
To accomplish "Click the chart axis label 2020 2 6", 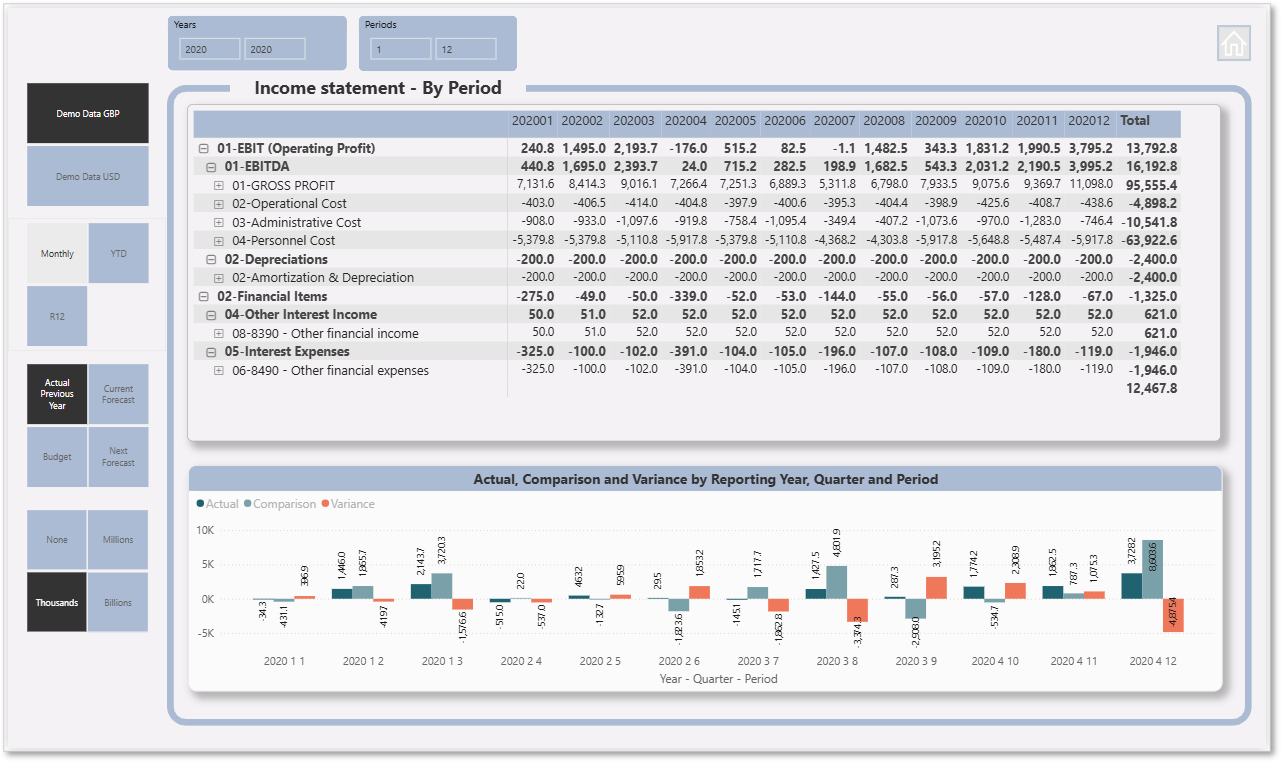I will pyautogui.click(x=681, y=661).
